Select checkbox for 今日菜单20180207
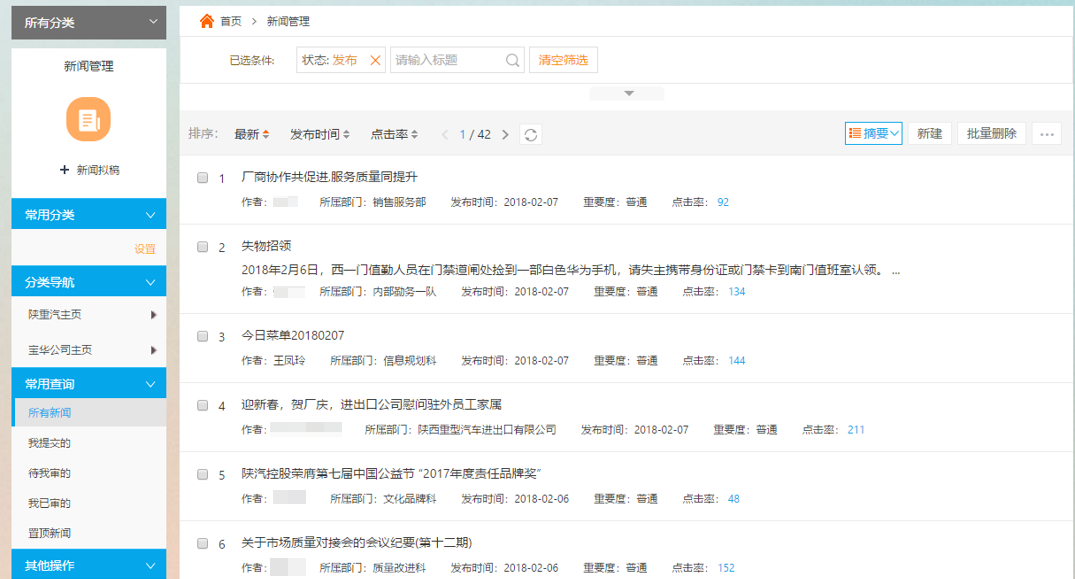Screen dimensions: 1075x579 coord(202,336)
